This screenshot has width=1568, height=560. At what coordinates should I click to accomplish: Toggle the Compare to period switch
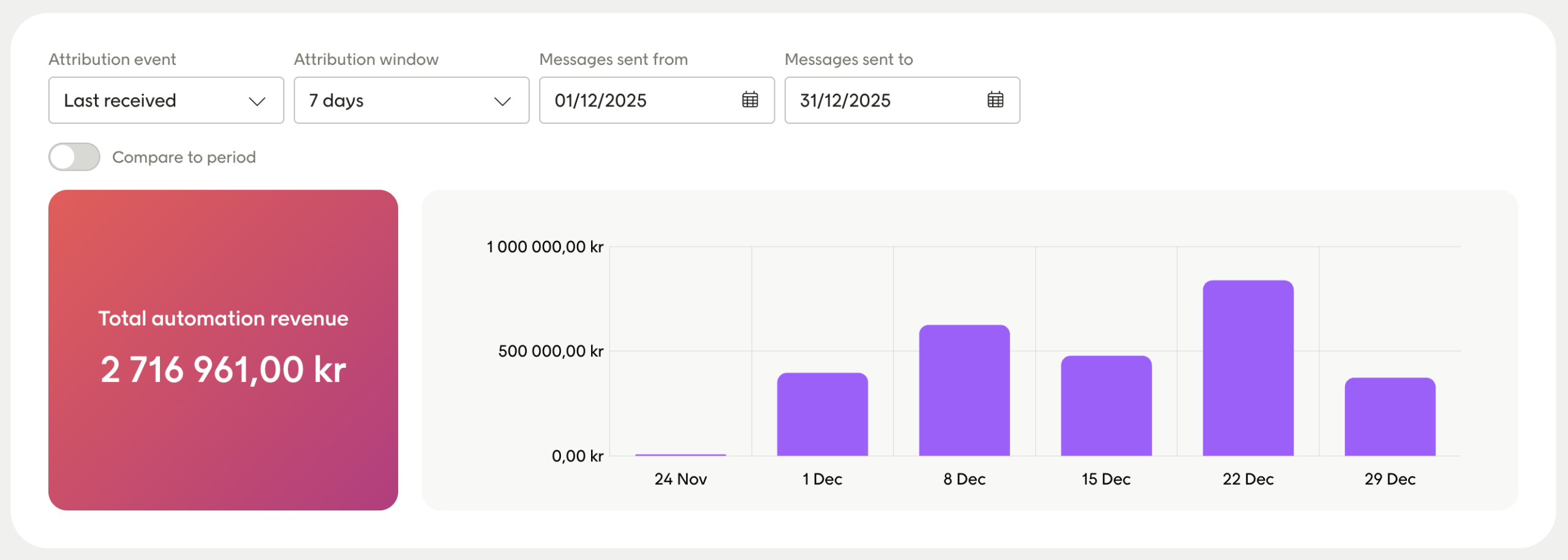click(x=74, y=157)
